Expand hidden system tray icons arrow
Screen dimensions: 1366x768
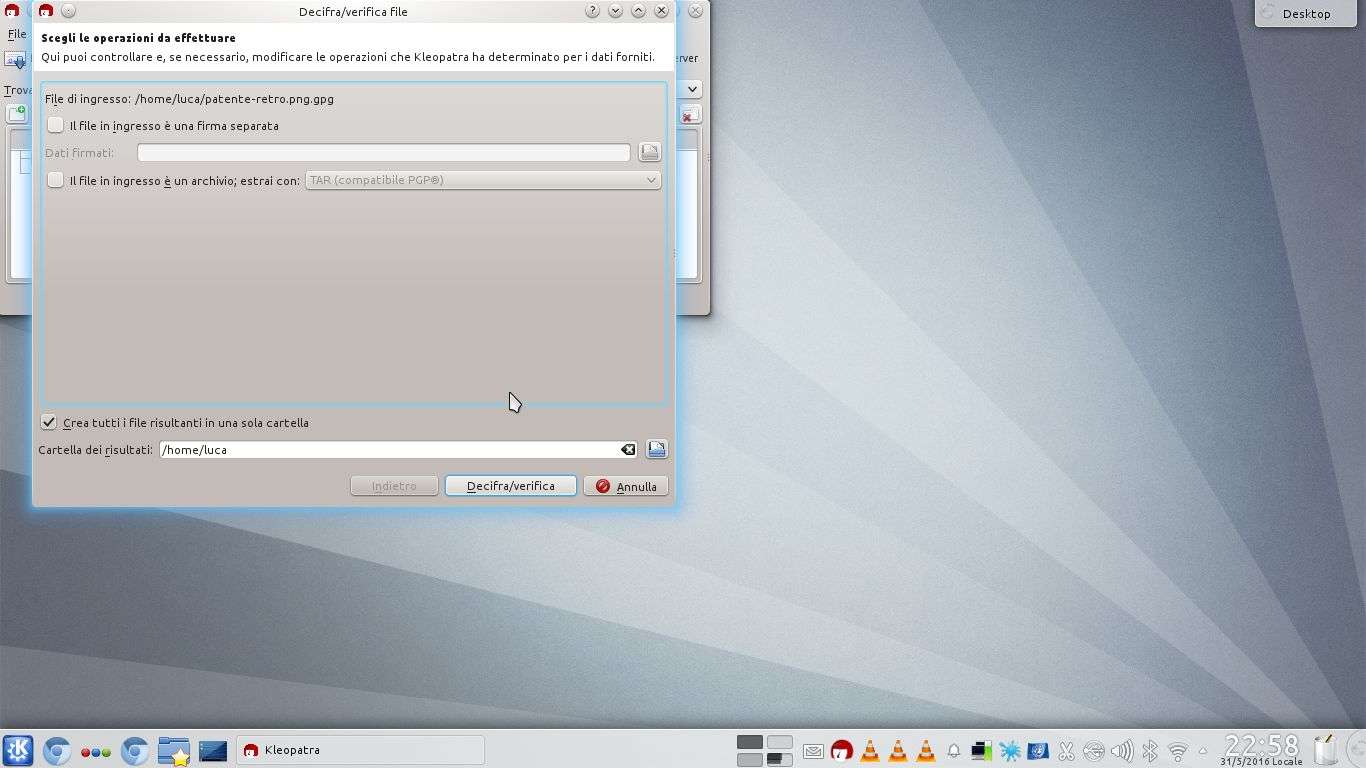1203,751
